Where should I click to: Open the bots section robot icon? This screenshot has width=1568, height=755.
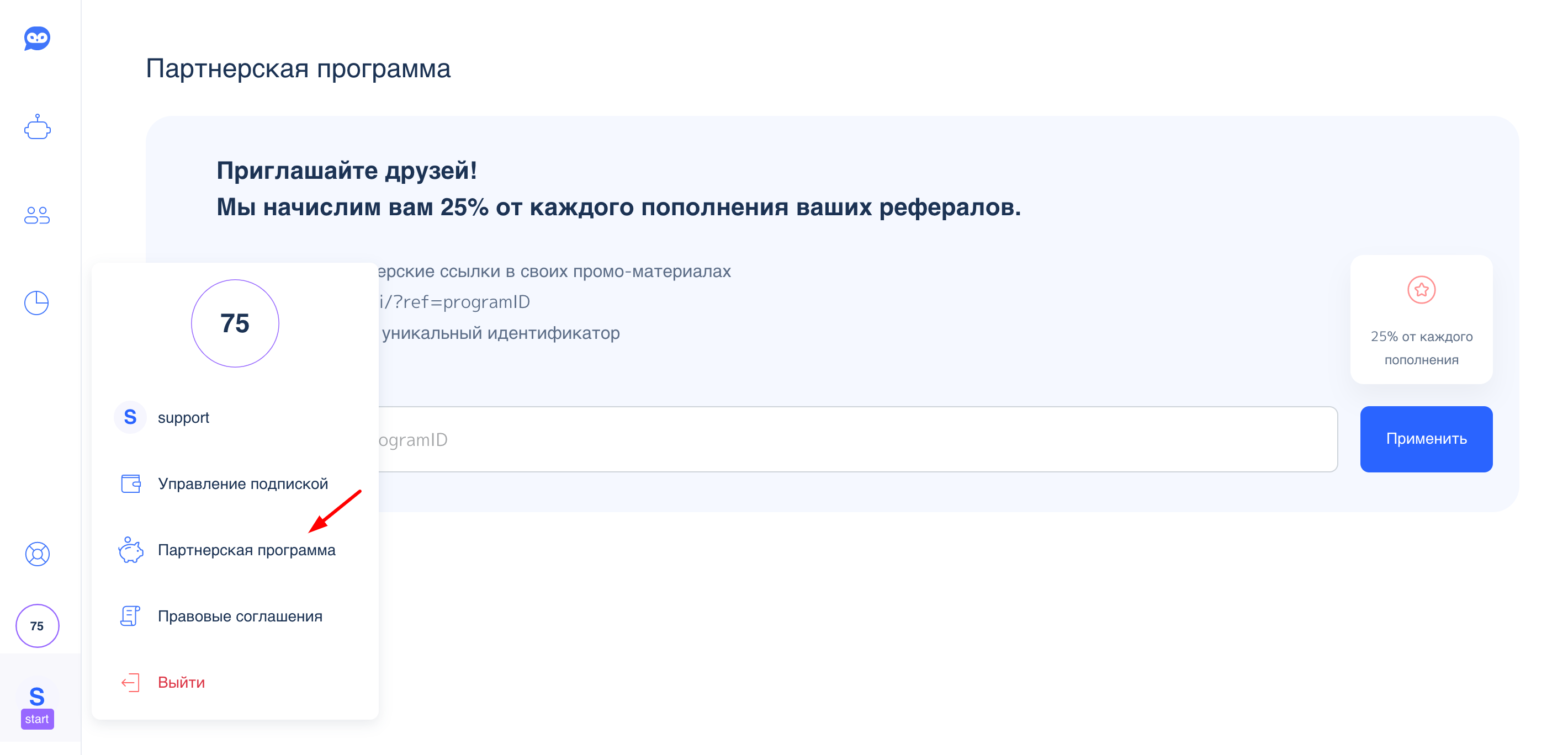tap(37, 127)
